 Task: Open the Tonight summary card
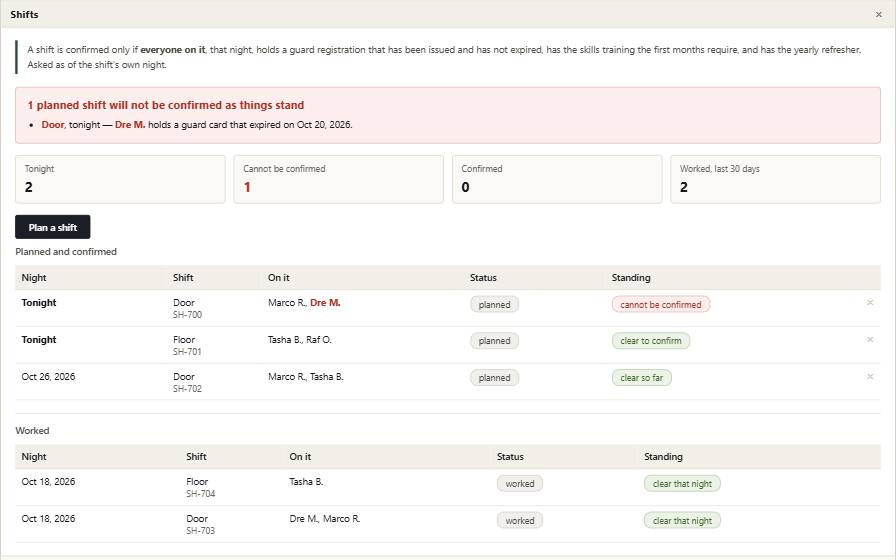120,179
